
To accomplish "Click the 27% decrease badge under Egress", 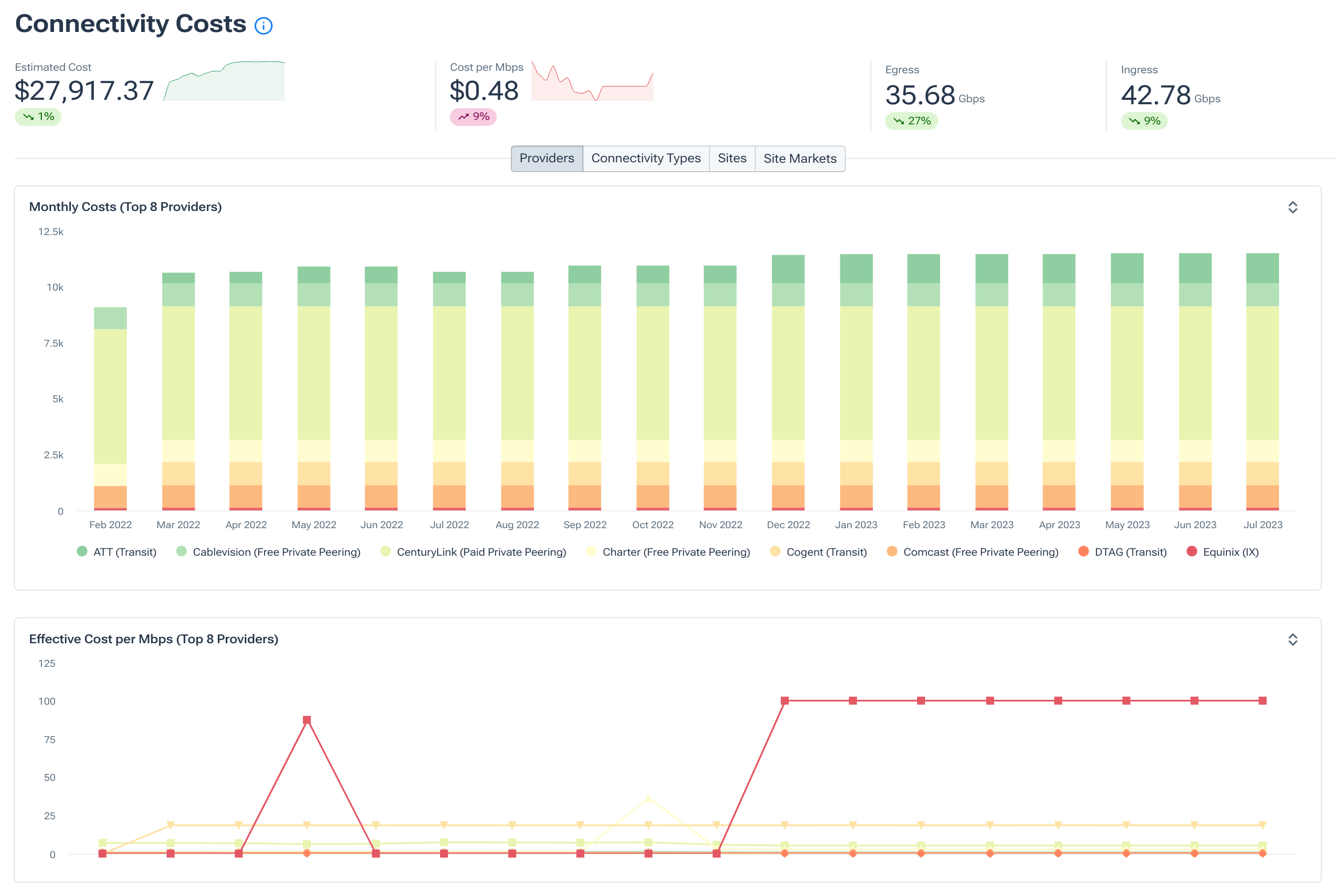I will [911, 120].
